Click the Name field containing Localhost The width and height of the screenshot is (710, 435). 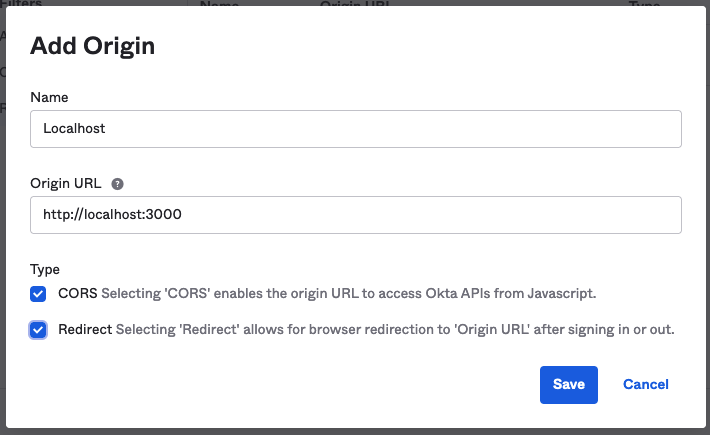tap(356, 129)
